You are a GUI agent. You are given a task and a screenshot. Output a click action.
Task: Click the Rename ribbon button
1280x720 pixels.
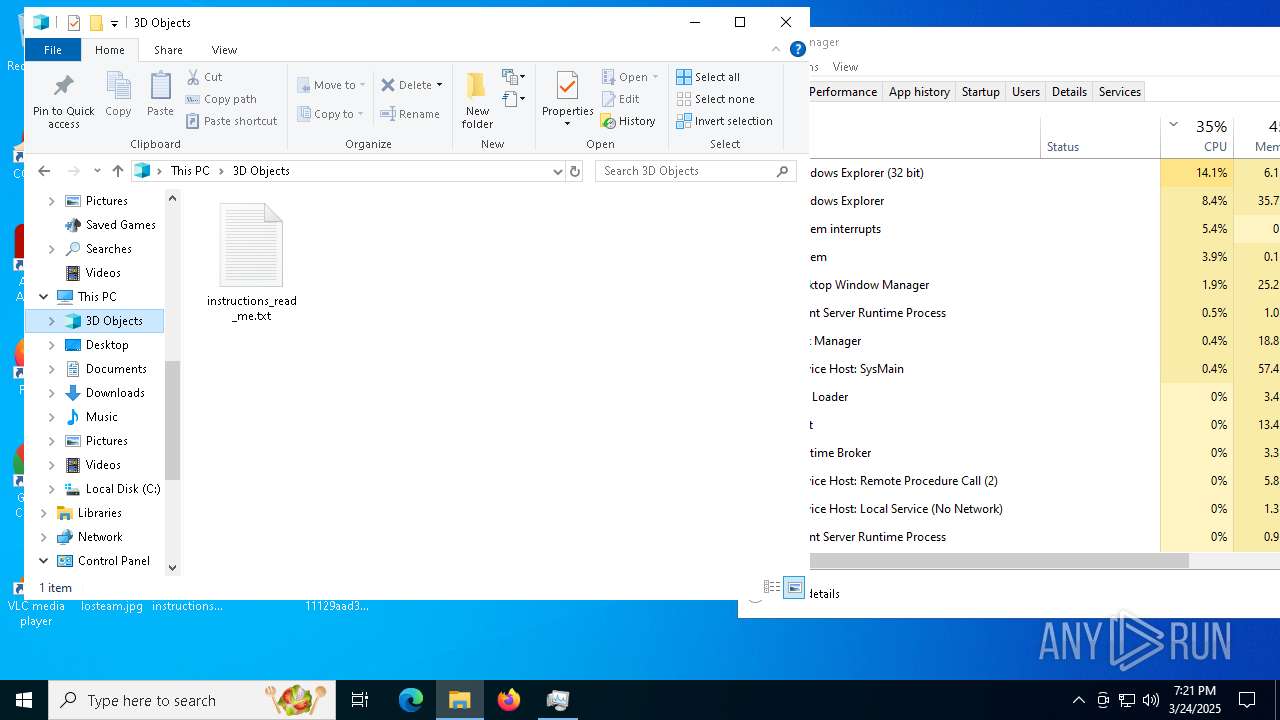tap(411, 114)
